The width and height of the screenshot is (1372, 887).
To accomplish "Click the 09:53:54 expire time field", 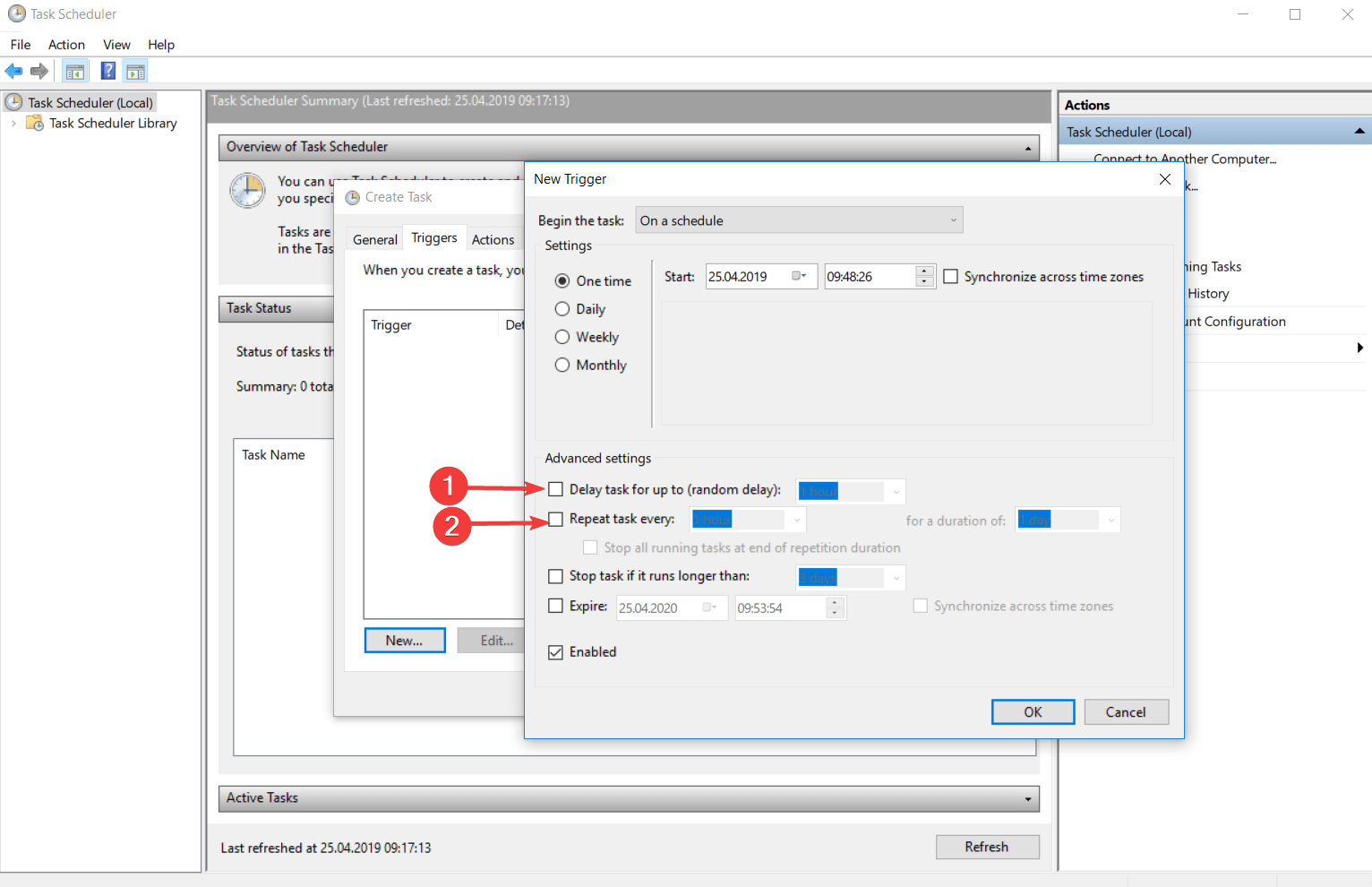I will [779, 607].
